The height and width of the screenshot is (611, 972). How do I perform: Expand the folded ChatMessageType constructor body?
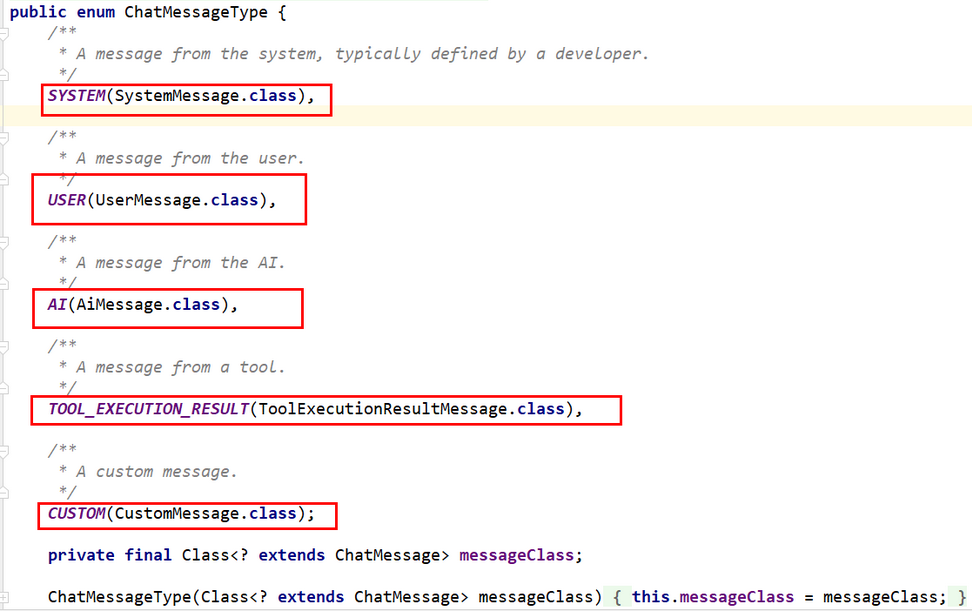pyautogui.click(x=4, y=597)
